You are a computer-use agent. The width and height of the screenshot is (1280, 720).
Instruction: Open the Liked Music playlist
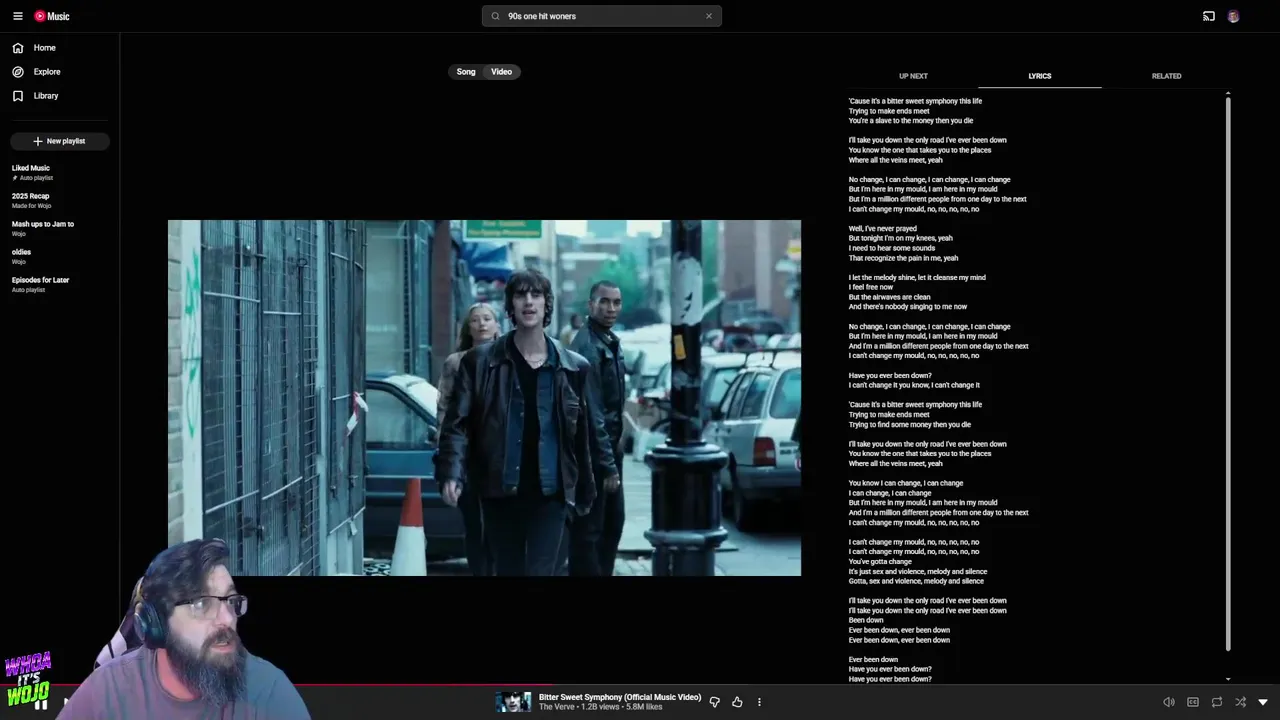31,168
